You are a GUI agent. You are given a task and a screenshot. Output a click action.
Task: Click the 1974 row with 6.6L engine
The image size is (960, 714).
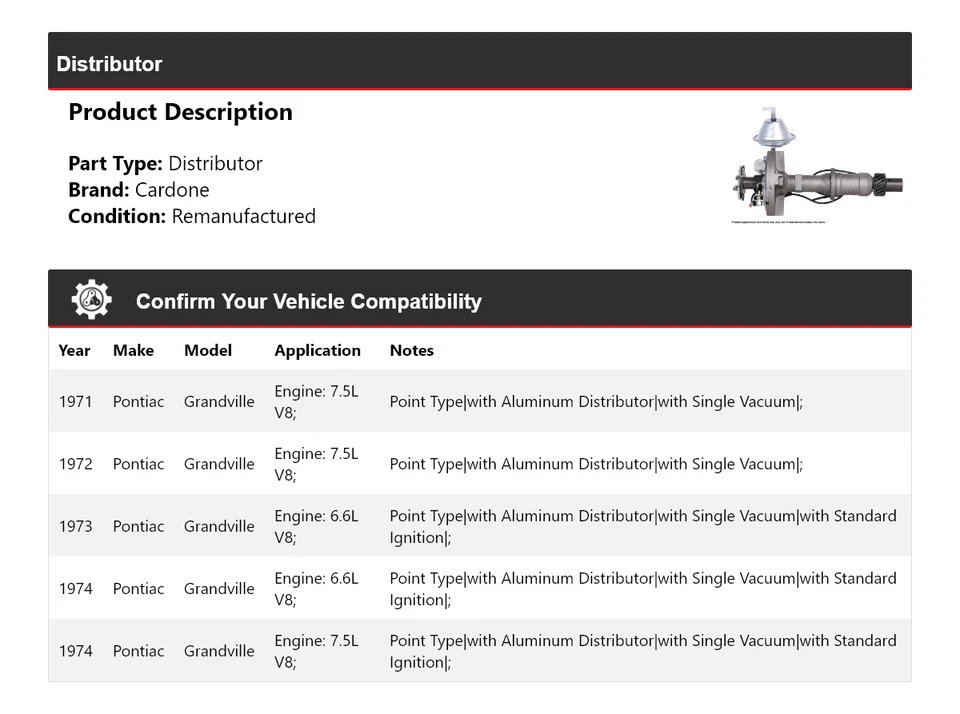480,588
